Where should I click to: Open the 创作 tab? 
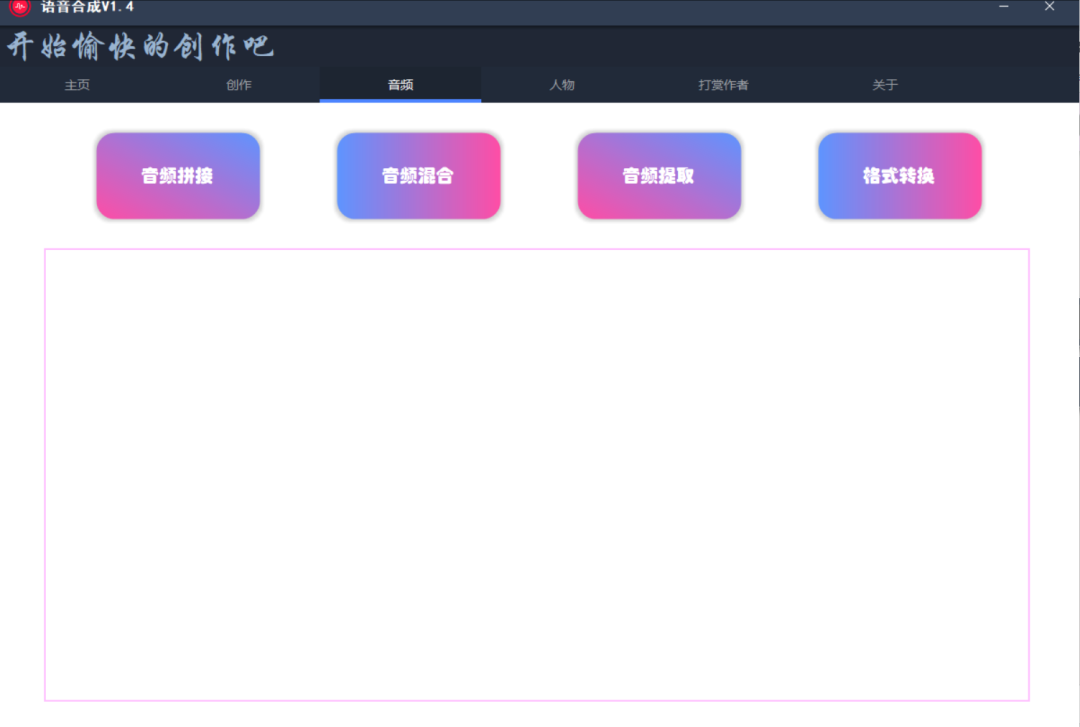coord(239,85)
